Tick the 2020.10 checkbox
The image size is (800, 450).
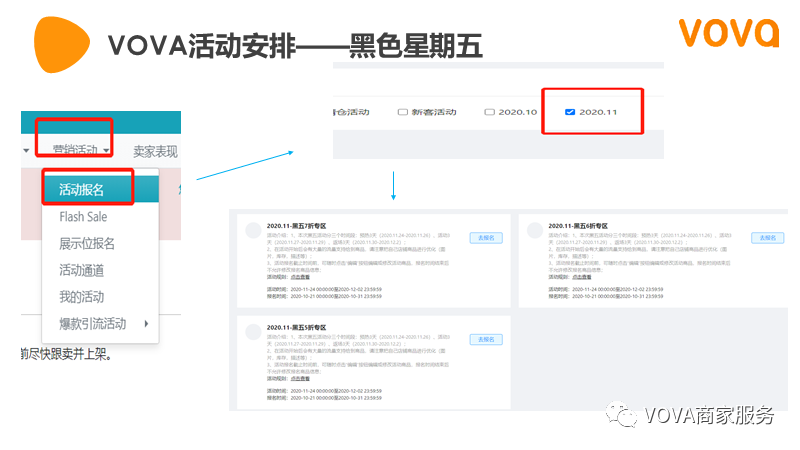click(489, 112)
